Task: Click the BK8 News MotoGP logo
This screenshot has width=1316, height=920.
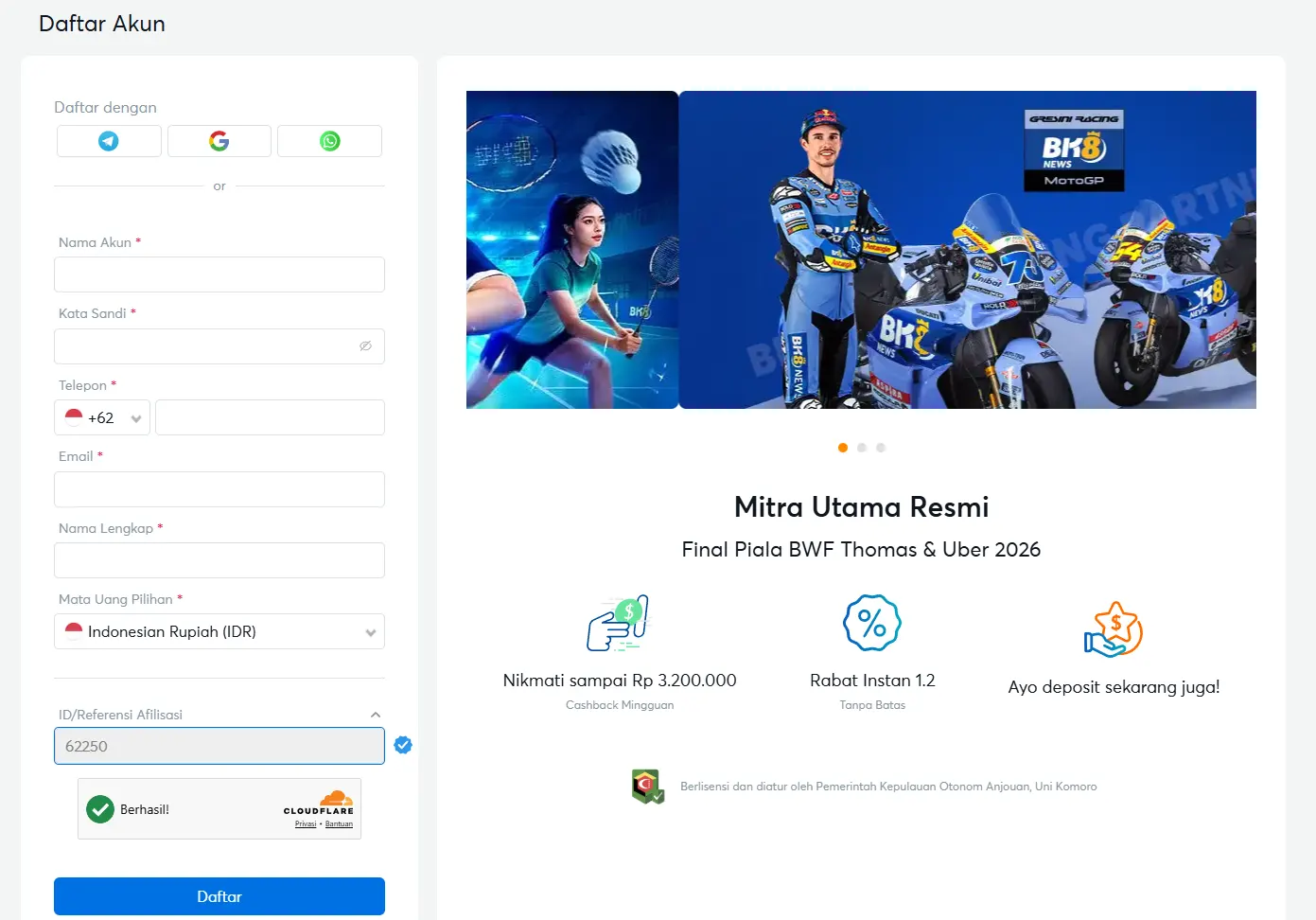Action: tap(1074, 150)
